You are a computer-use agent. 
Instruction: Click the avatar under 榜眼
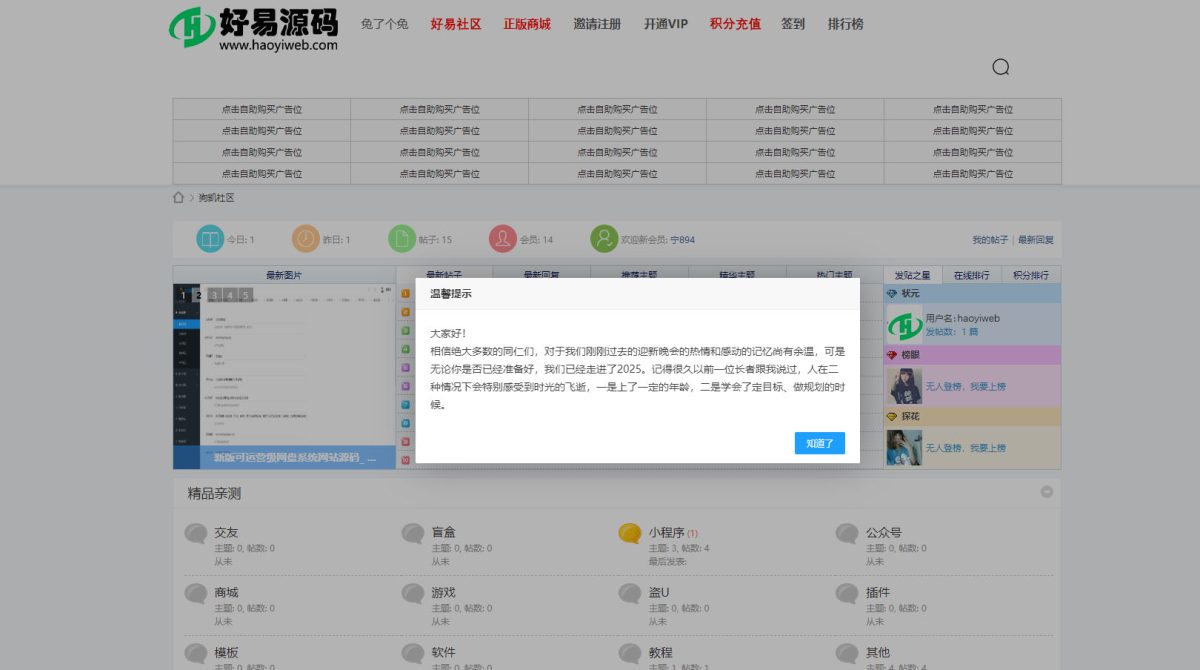pos(905,386)
